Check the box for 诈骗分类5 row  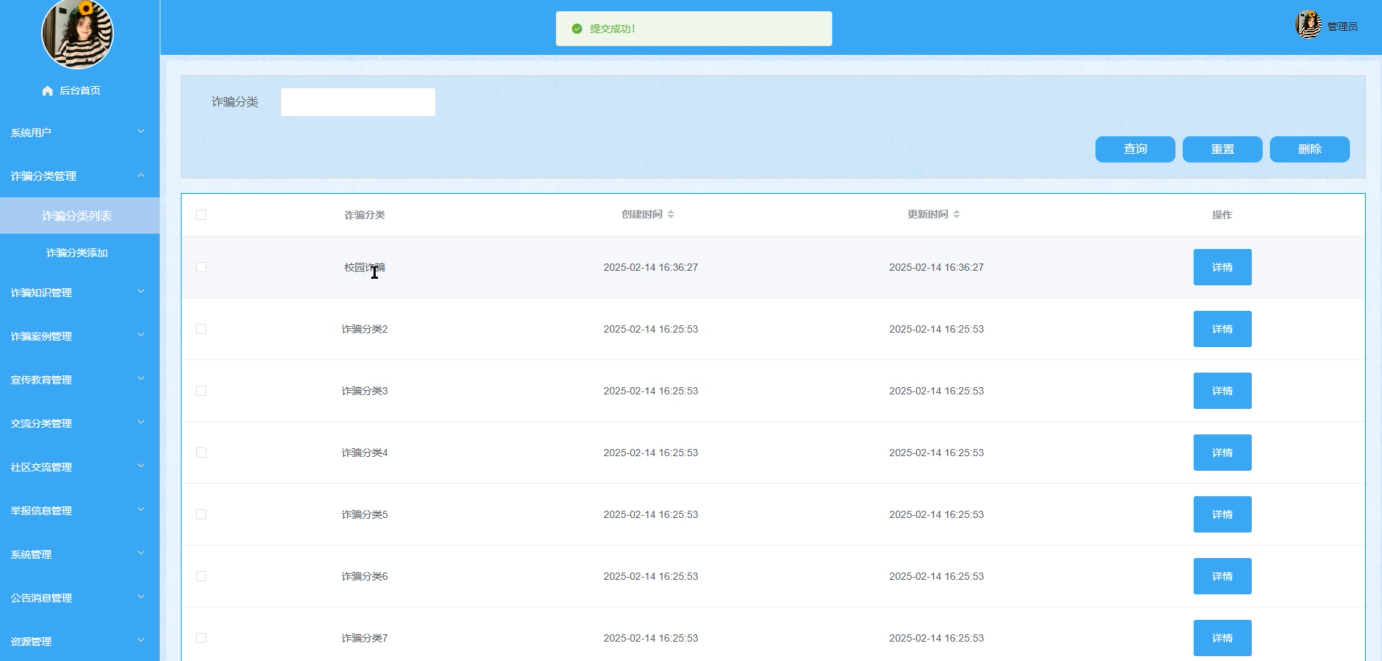tap(201, 515)
